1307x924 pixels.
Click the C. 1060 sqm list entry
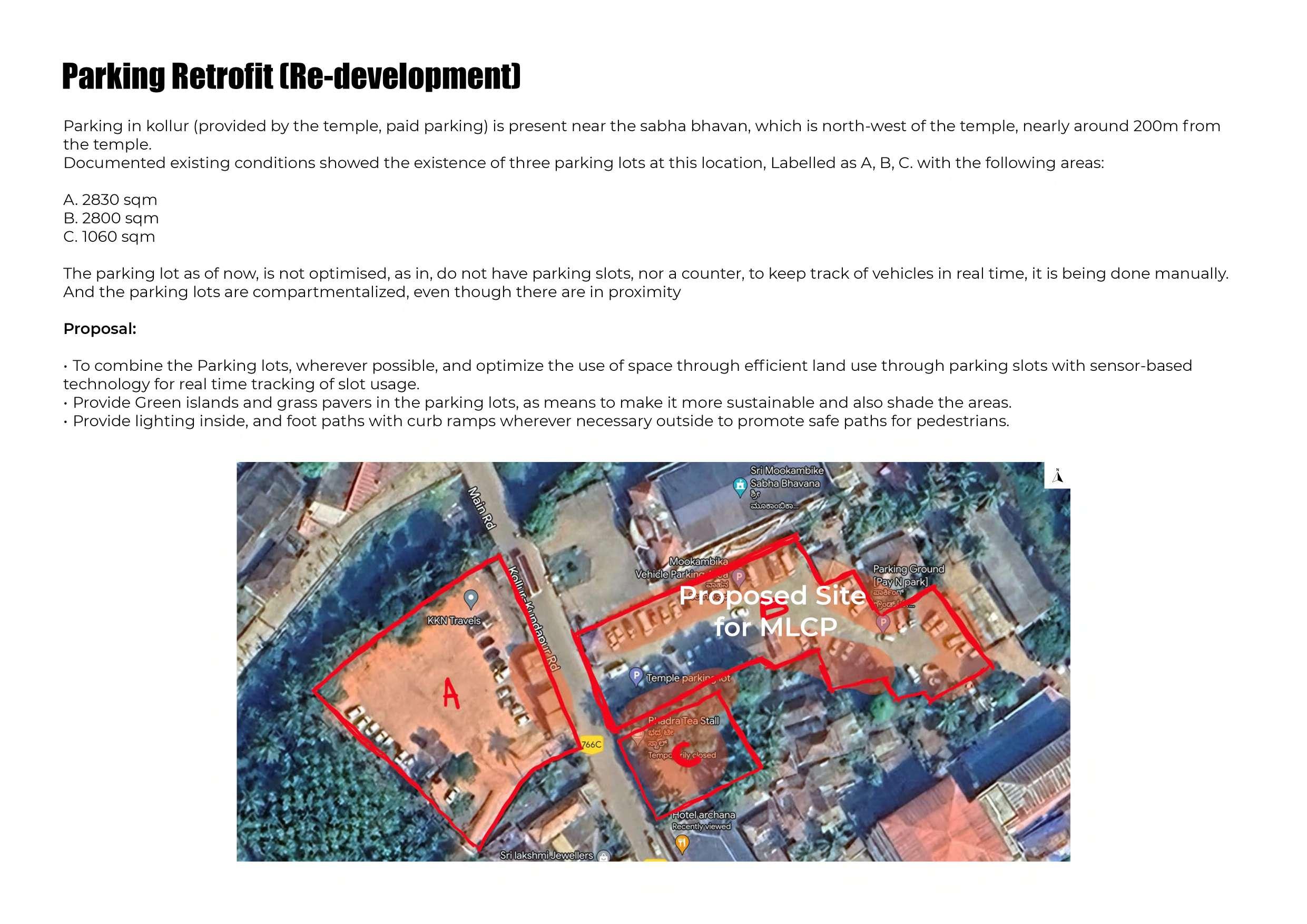[x=109, y=237]
